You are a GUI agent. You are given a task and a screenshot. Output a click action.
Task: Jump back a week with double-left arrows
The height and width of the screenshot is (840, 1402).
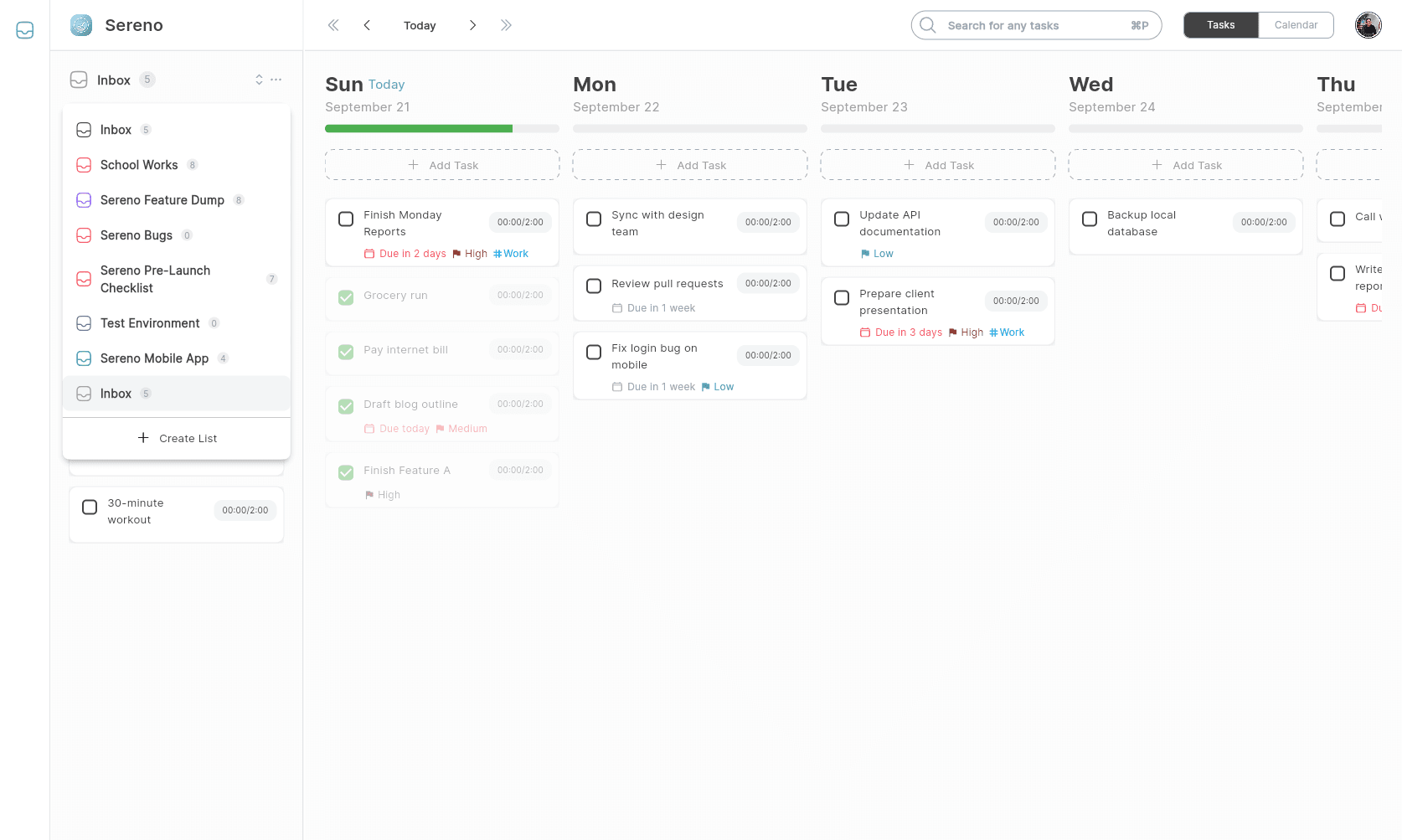point(333,25)
